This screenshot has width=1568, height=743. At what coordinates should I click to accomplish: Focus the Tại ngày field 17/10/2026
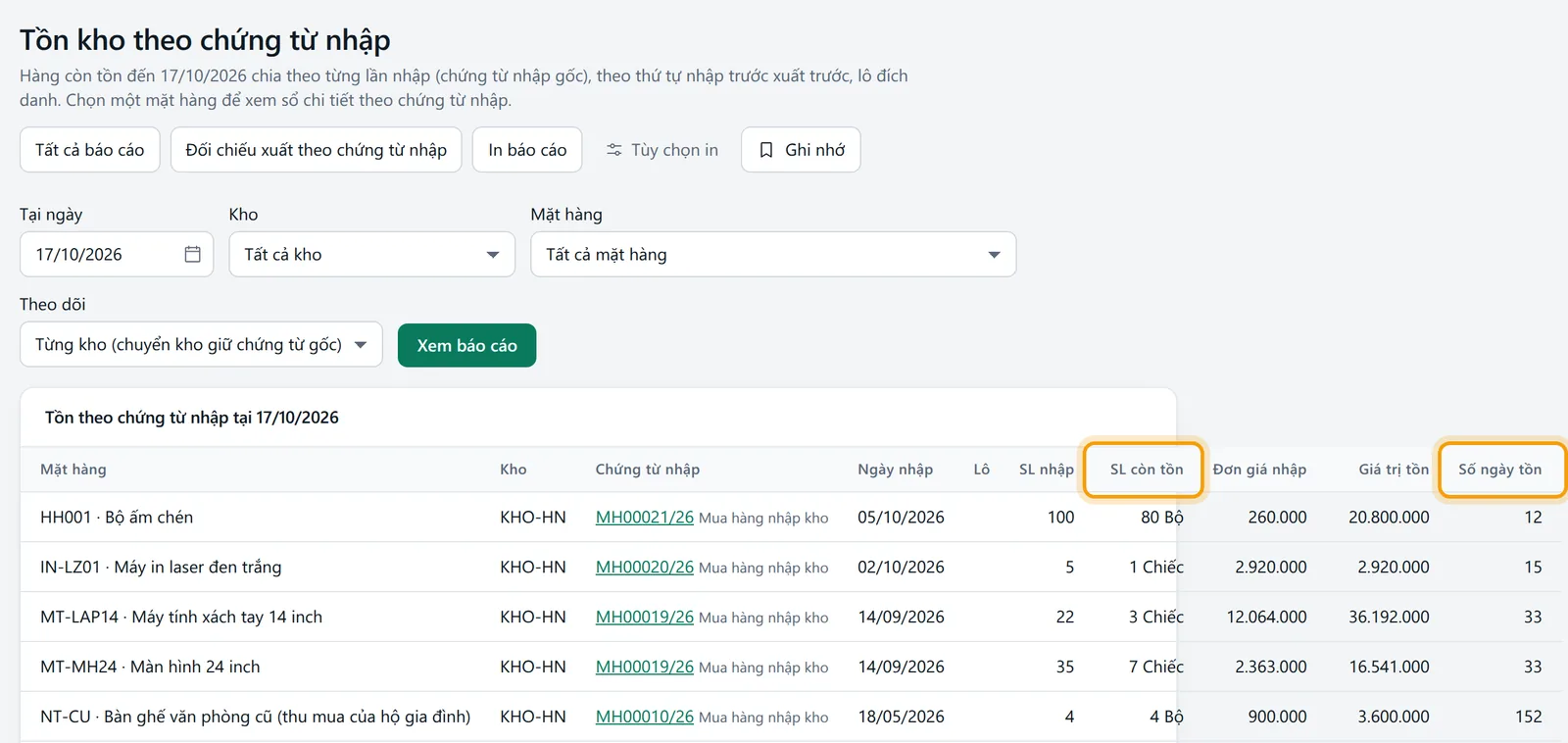pos(117,254)
